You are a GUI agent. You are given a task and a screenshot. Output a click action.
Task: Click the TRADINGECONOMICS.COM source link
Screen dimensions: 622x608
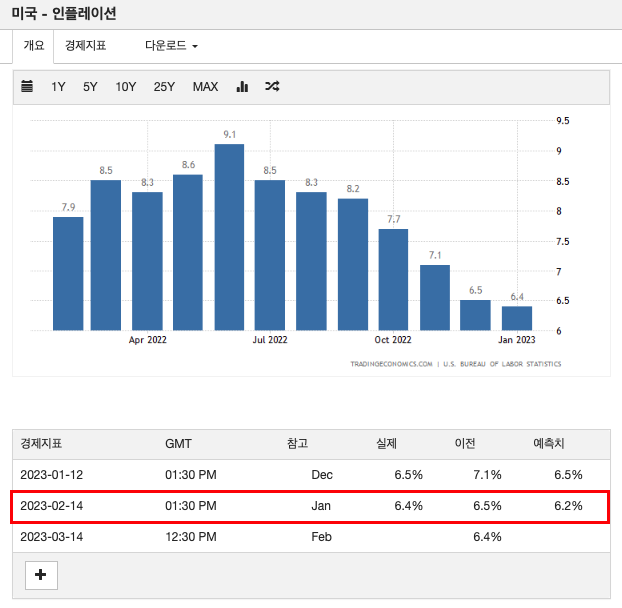[392, 364]
